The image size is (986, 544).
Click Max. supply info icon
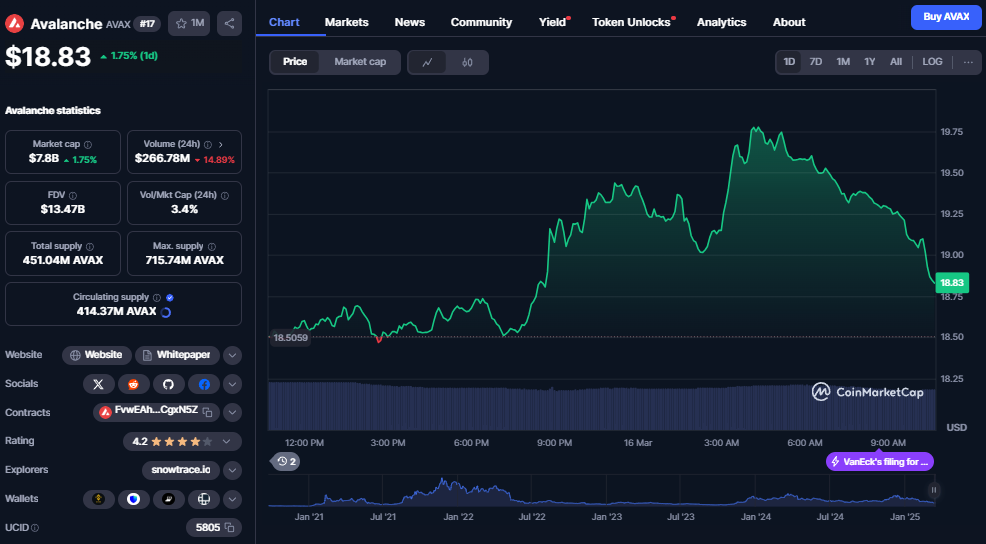tap(211, 247)
